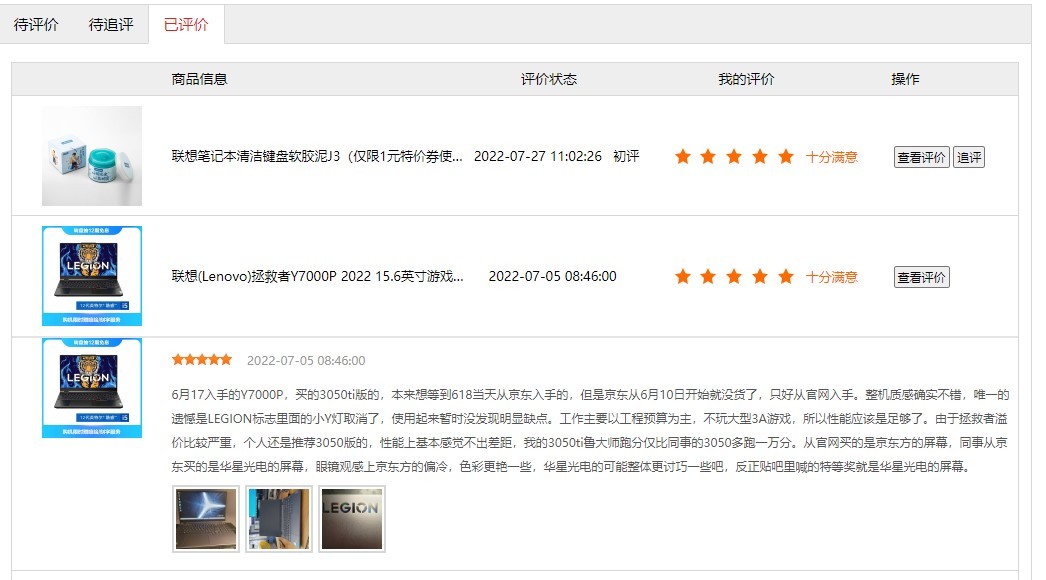1046x580 pixels.
Task: Click 查看评价 for the Lenovo Y7000P laptop
Action: coord(921,277)
